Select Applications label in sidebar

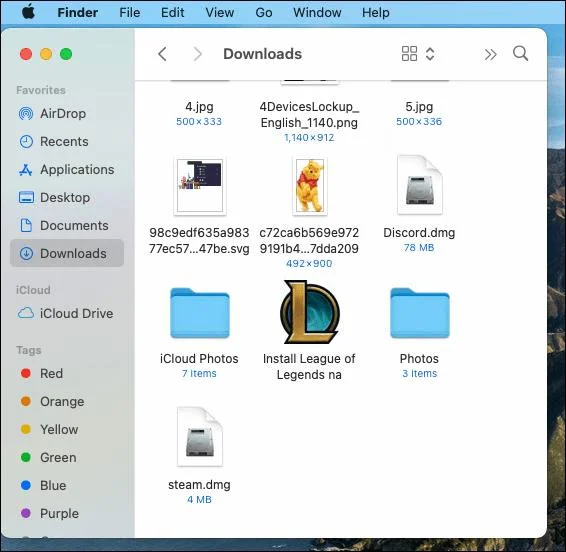tap(77, 170)
